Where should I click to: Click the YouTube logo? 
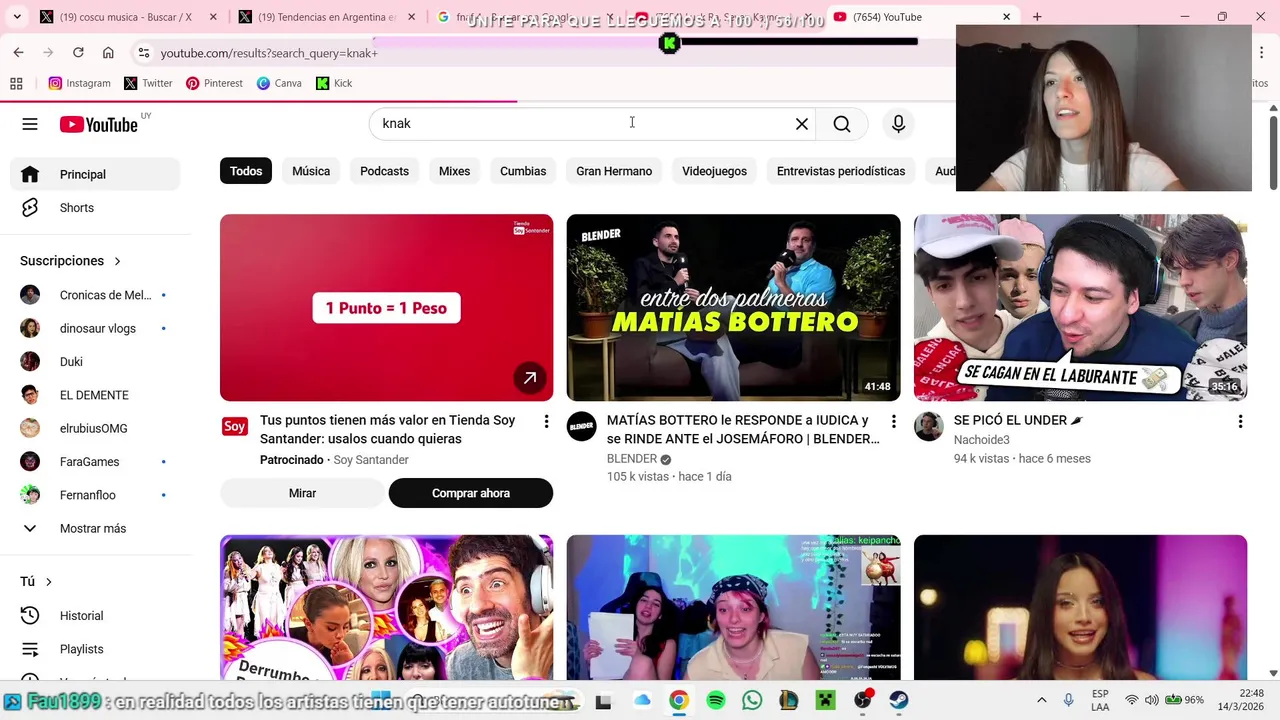(98, 124)
